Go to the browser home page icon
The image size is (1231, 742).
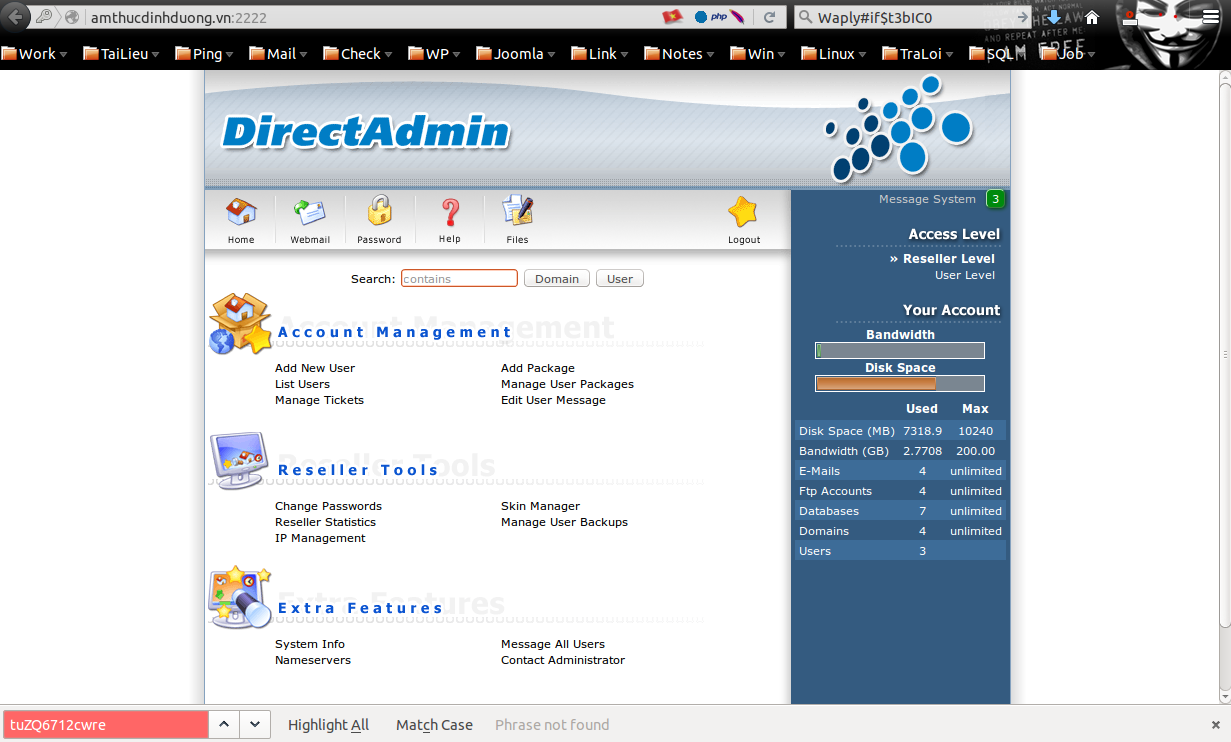1092,17
